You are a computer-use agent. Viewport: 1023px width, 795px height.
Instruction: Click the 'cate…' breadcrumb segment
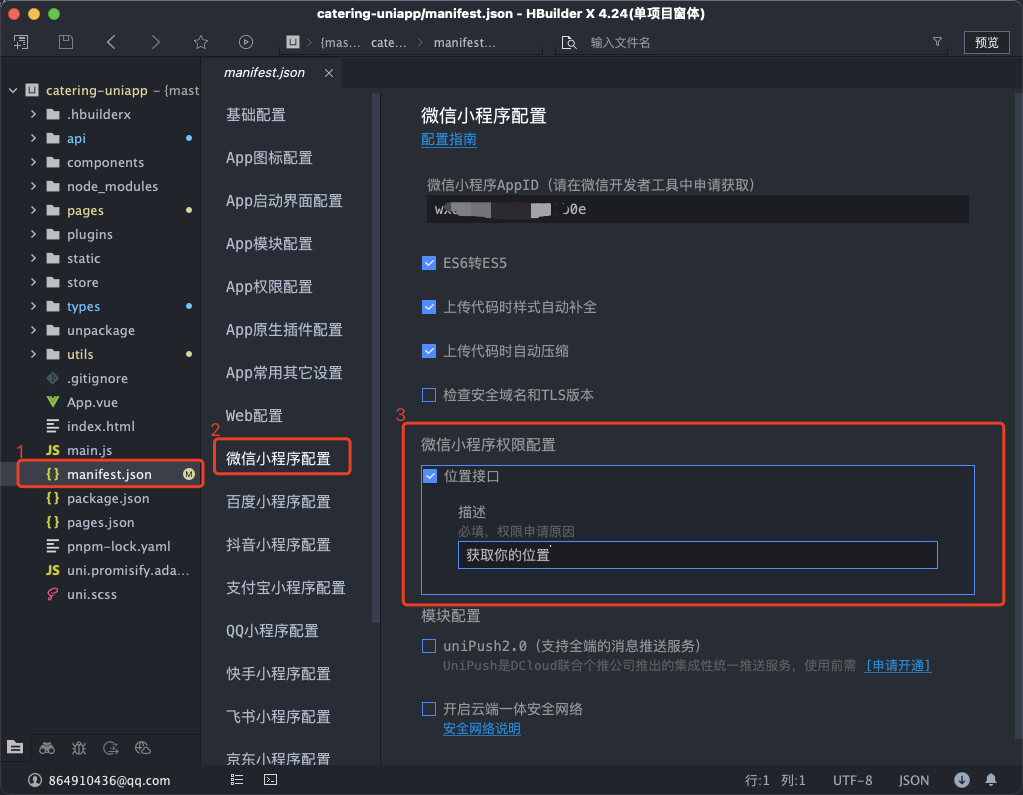click(x=388, y=43)
